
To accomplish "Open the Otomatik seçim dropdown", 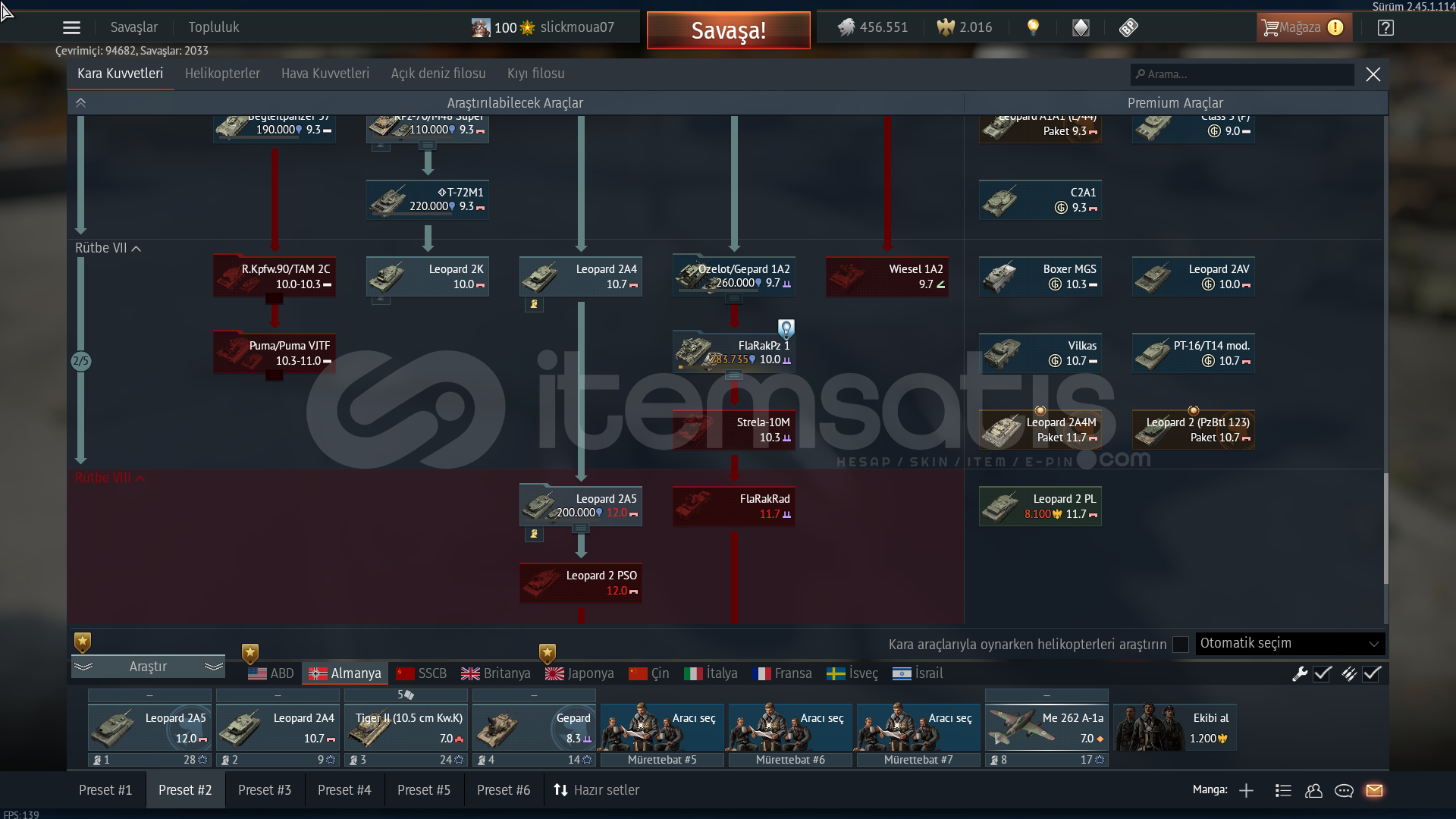I will [1290, 644].
